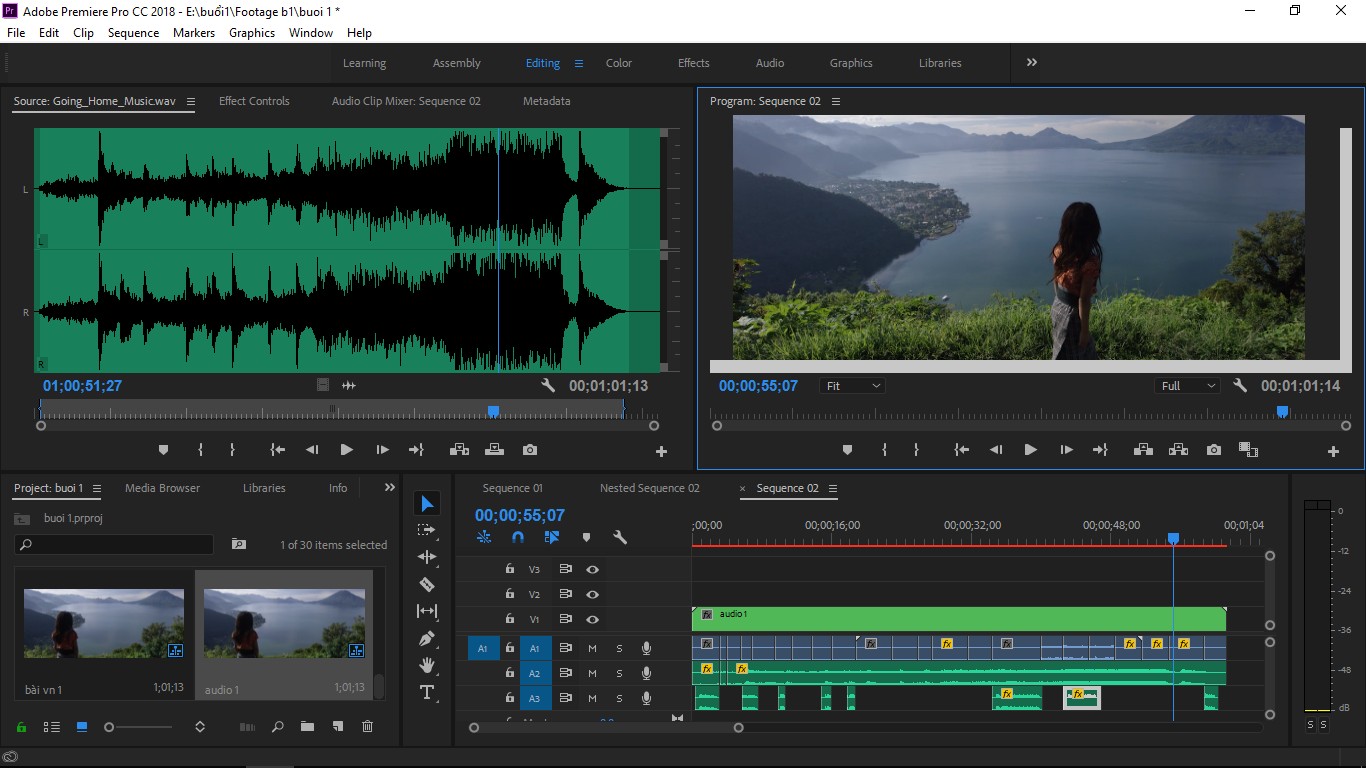Solo audio track A2
1366x768 pixels.
click(619, 674)
